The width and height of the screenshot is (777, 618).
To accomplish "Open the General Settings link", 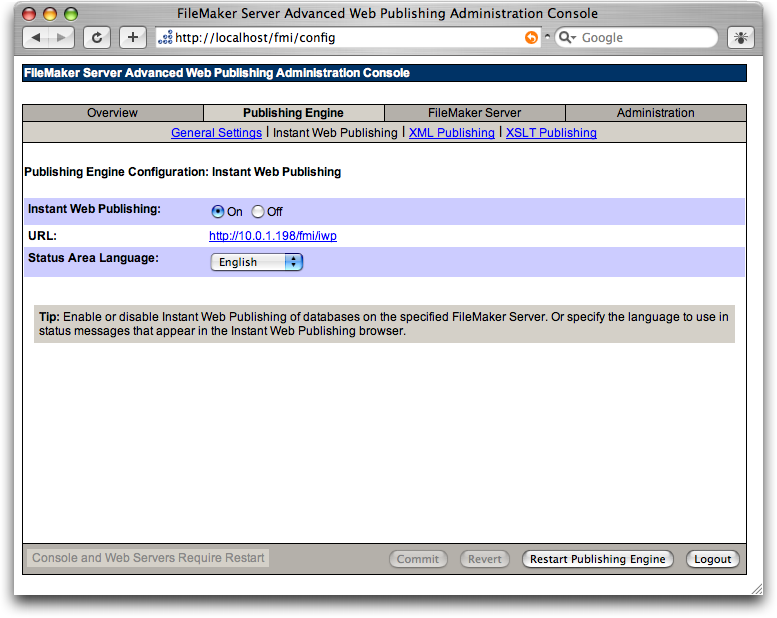I will point(216,133).
